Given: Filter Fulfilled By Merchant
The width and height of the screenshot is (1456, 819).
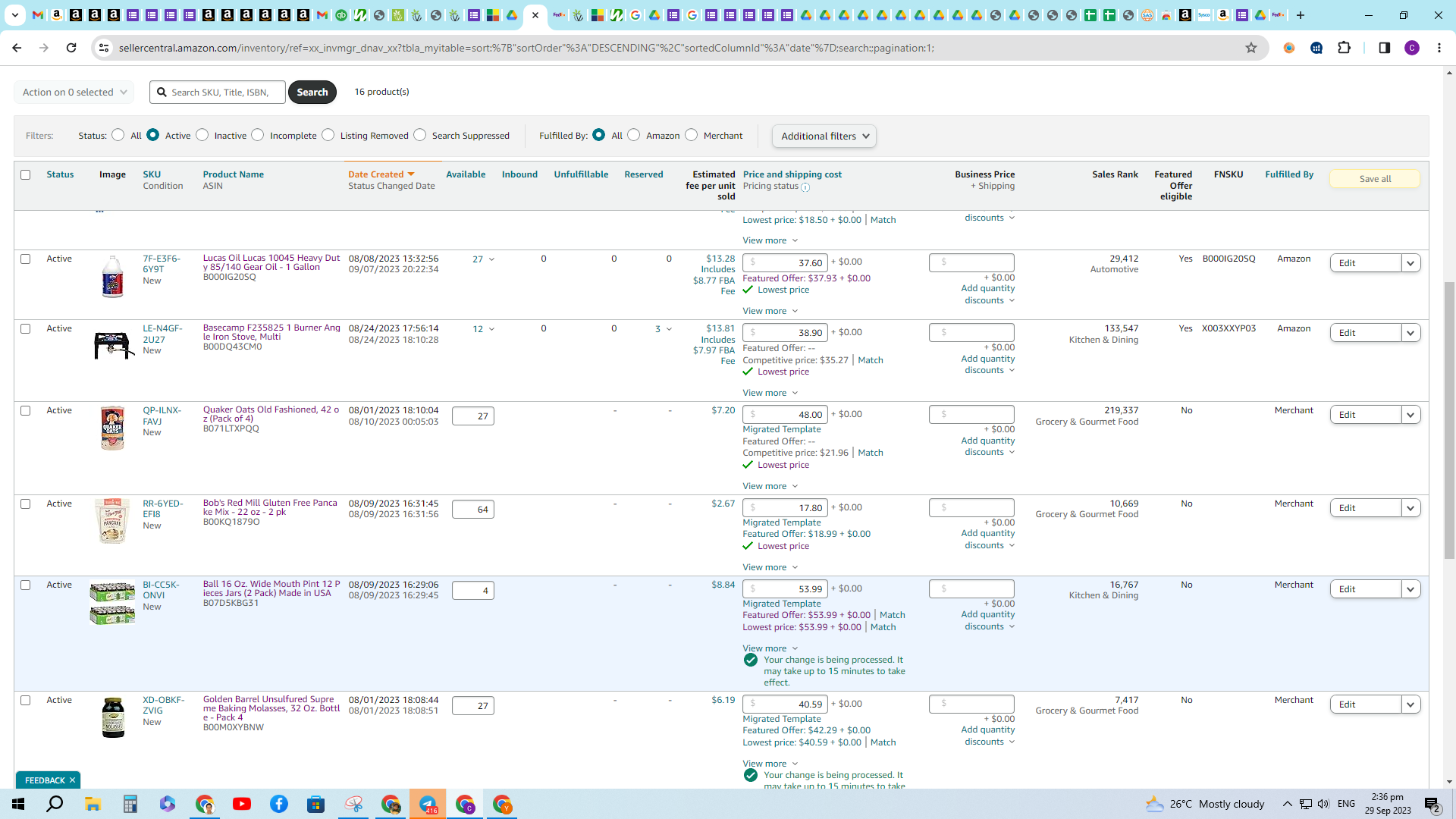Looking at the screenshot, I should [x=691, y=135].
